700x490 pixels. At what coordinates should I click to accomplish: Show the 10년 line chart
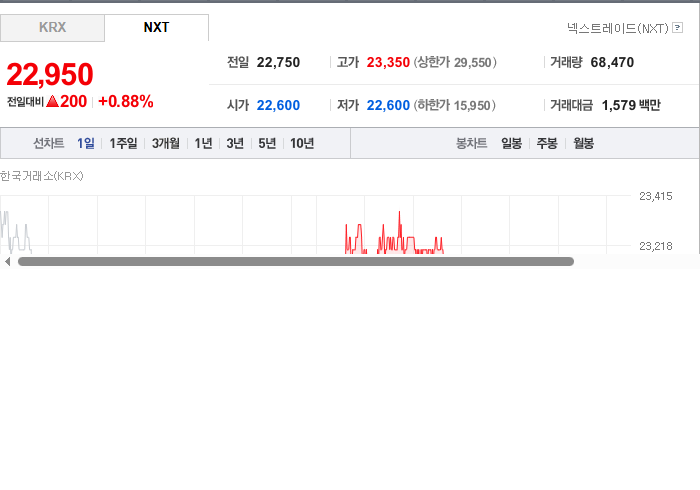pos(302,143)
